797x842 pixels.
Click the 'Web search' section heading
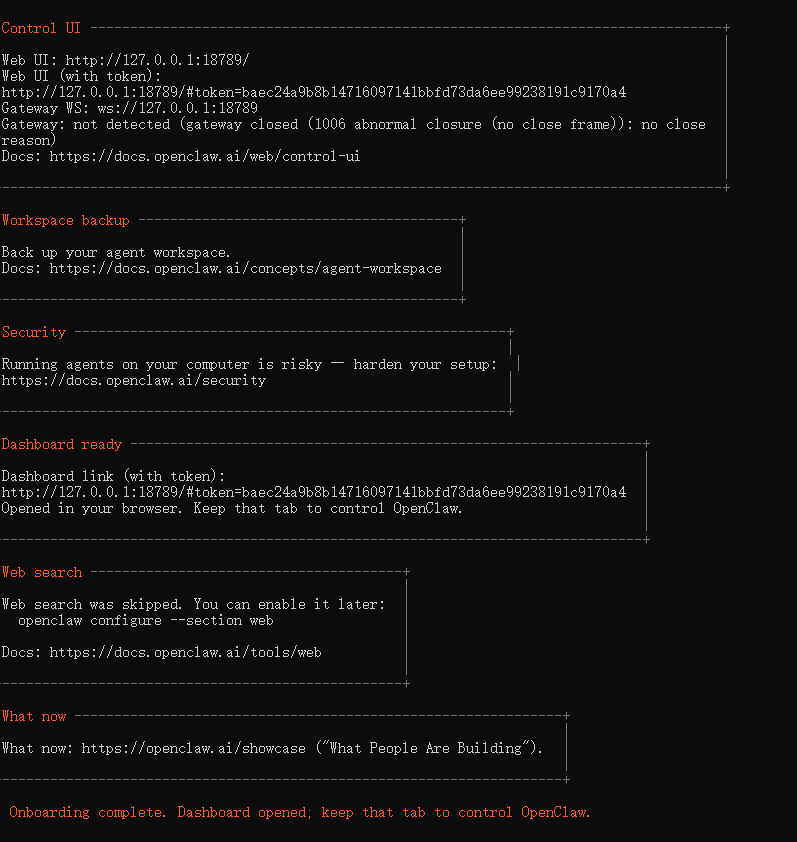click(x=42, y=572)
